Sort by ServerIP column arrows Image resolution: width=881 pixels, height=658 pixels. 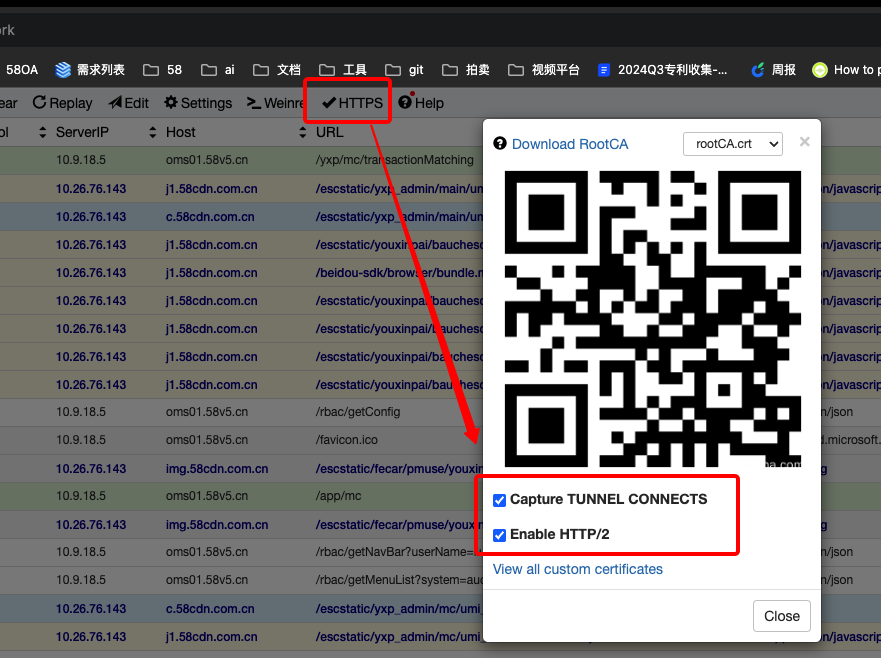click(x=152, y=132)
